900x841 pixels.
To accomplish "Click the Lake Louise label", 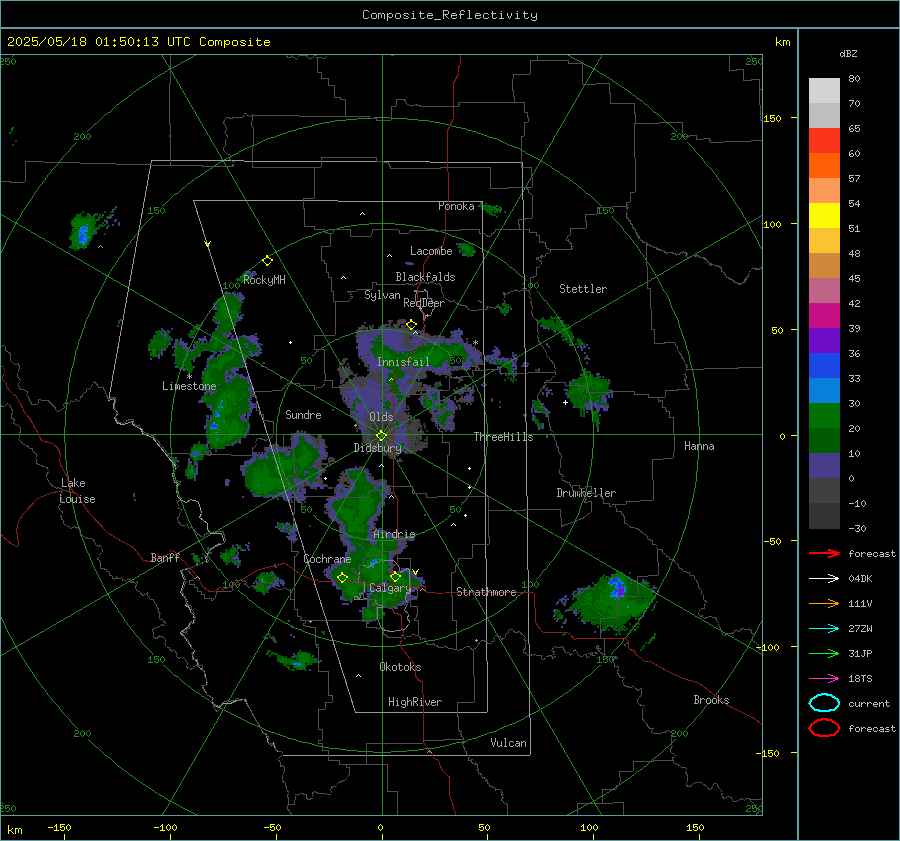I will (x=77, y=491).
